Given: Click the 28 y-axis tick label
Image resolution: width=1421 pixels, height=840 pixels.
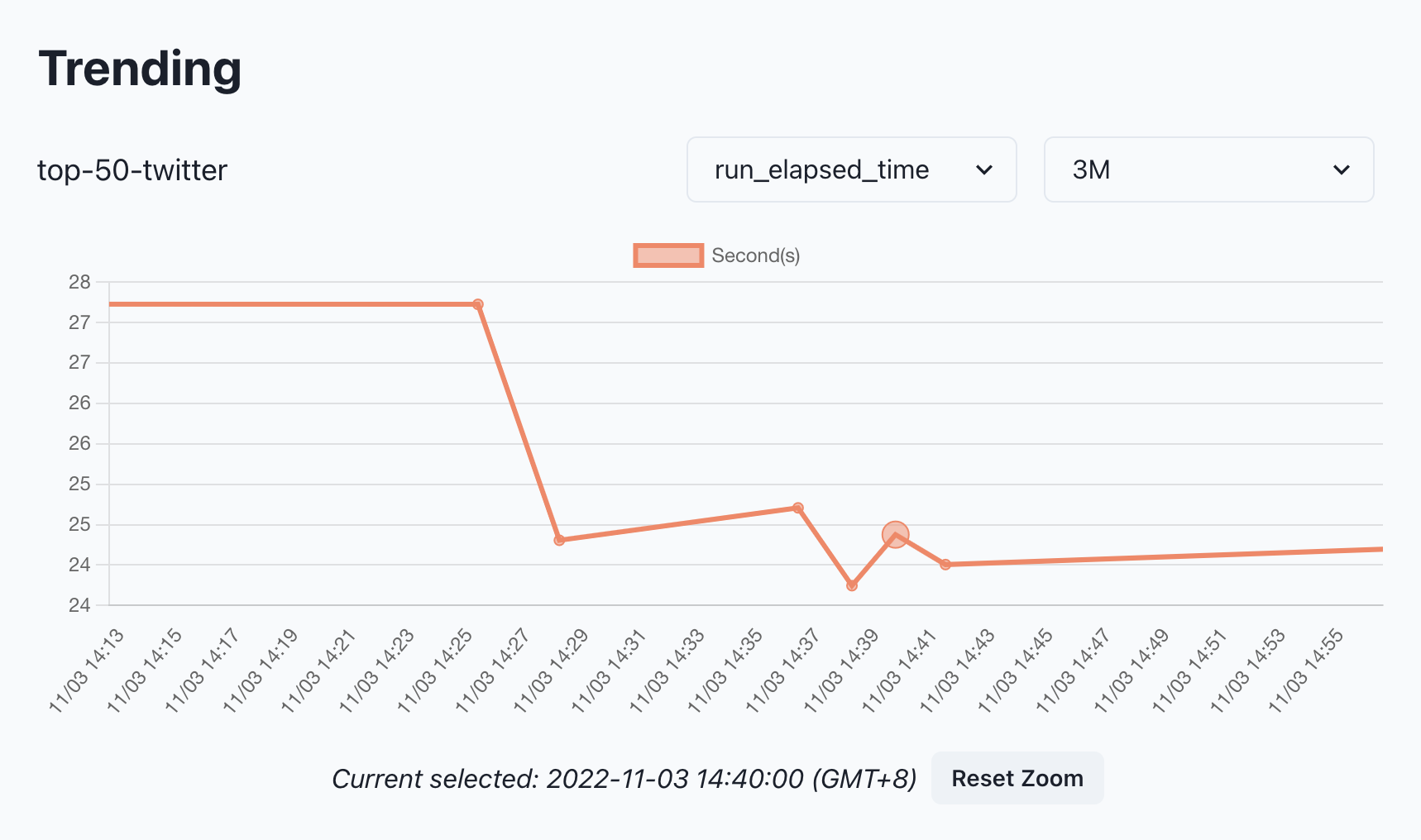Looking at the screenshot, I should 79,282.
